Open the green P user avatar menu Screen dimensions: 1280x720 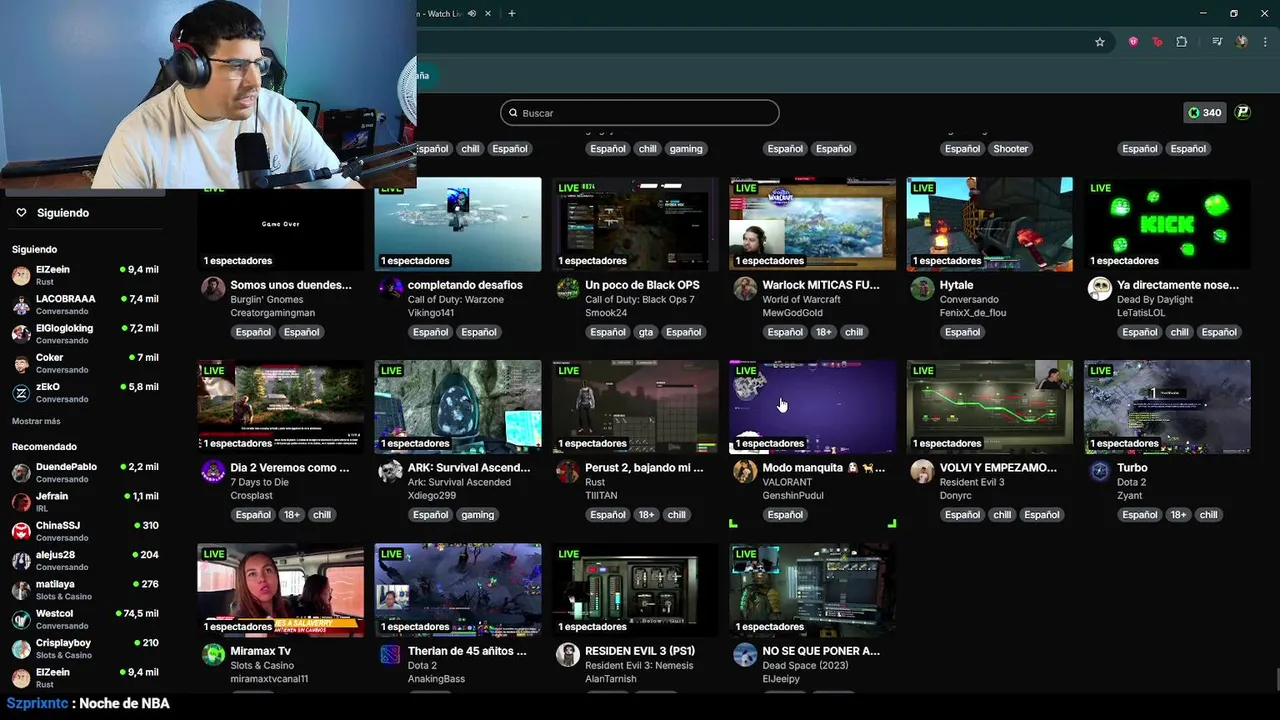[1243, 112]
